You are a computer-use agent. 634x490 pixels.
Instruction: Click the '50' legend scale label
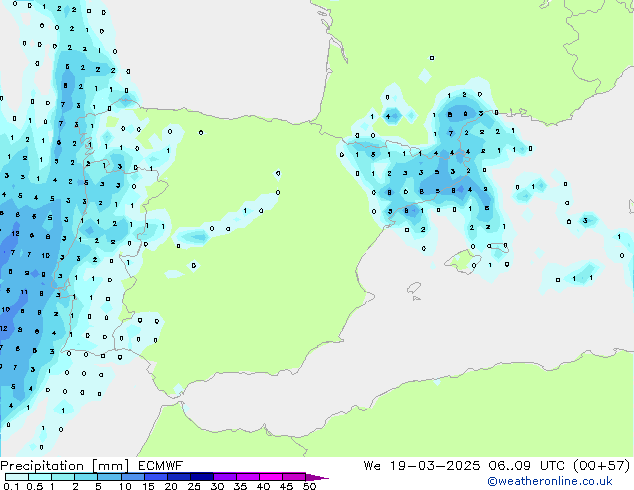(x=309, y=486)
